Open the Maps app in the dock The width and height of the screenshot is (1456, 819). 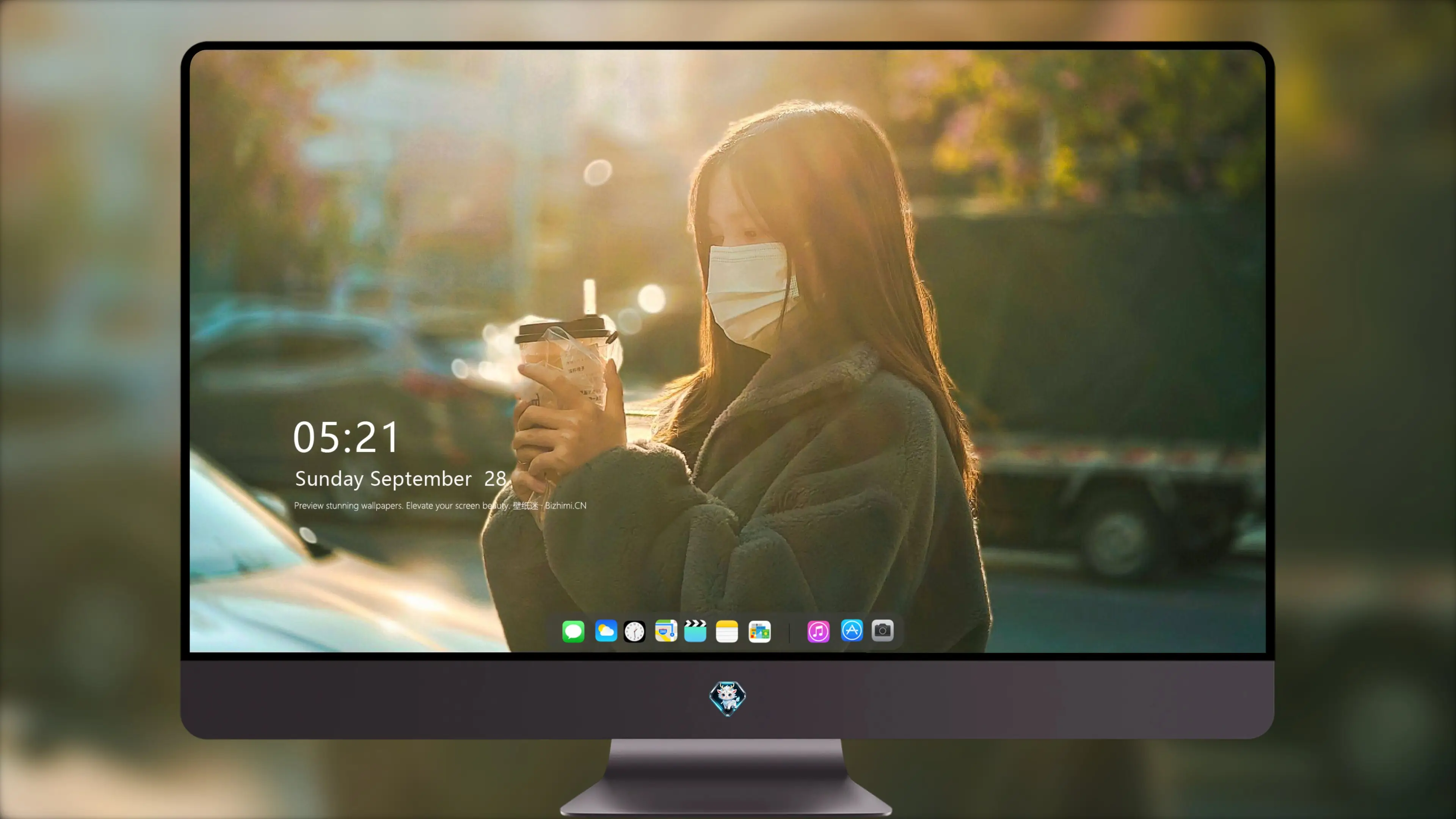(x=666, y=631)
